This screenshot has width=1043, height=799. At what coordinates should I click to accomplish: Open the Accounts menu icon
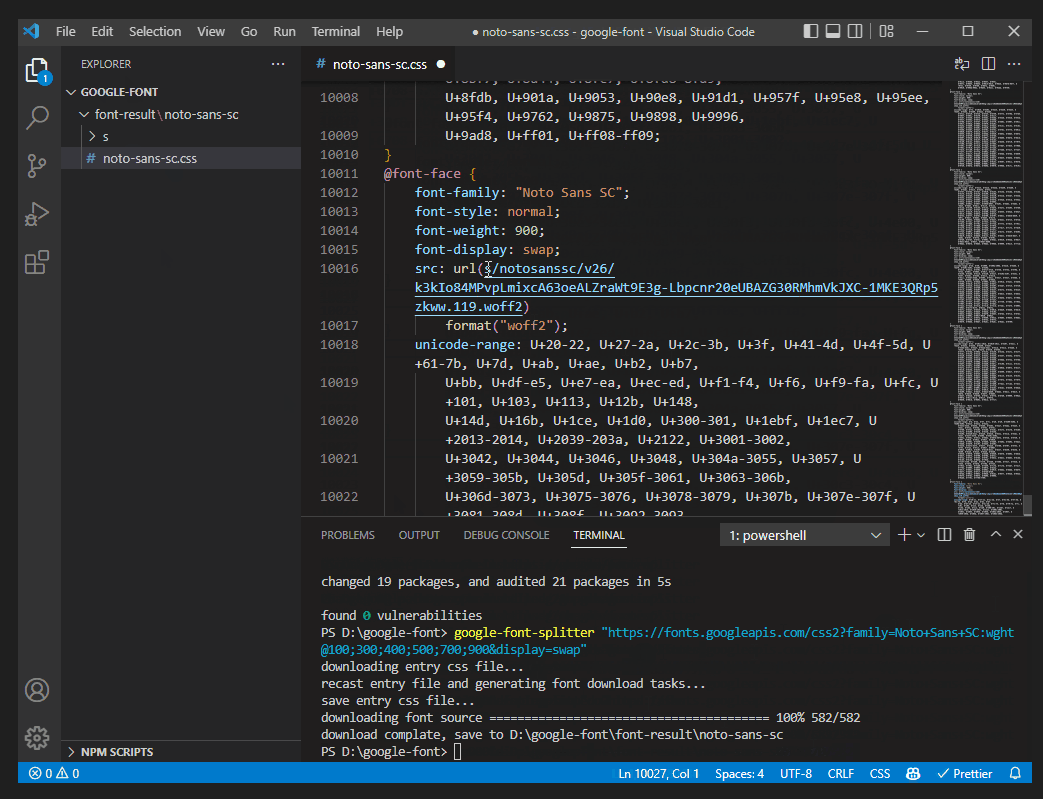coord(37,690)
